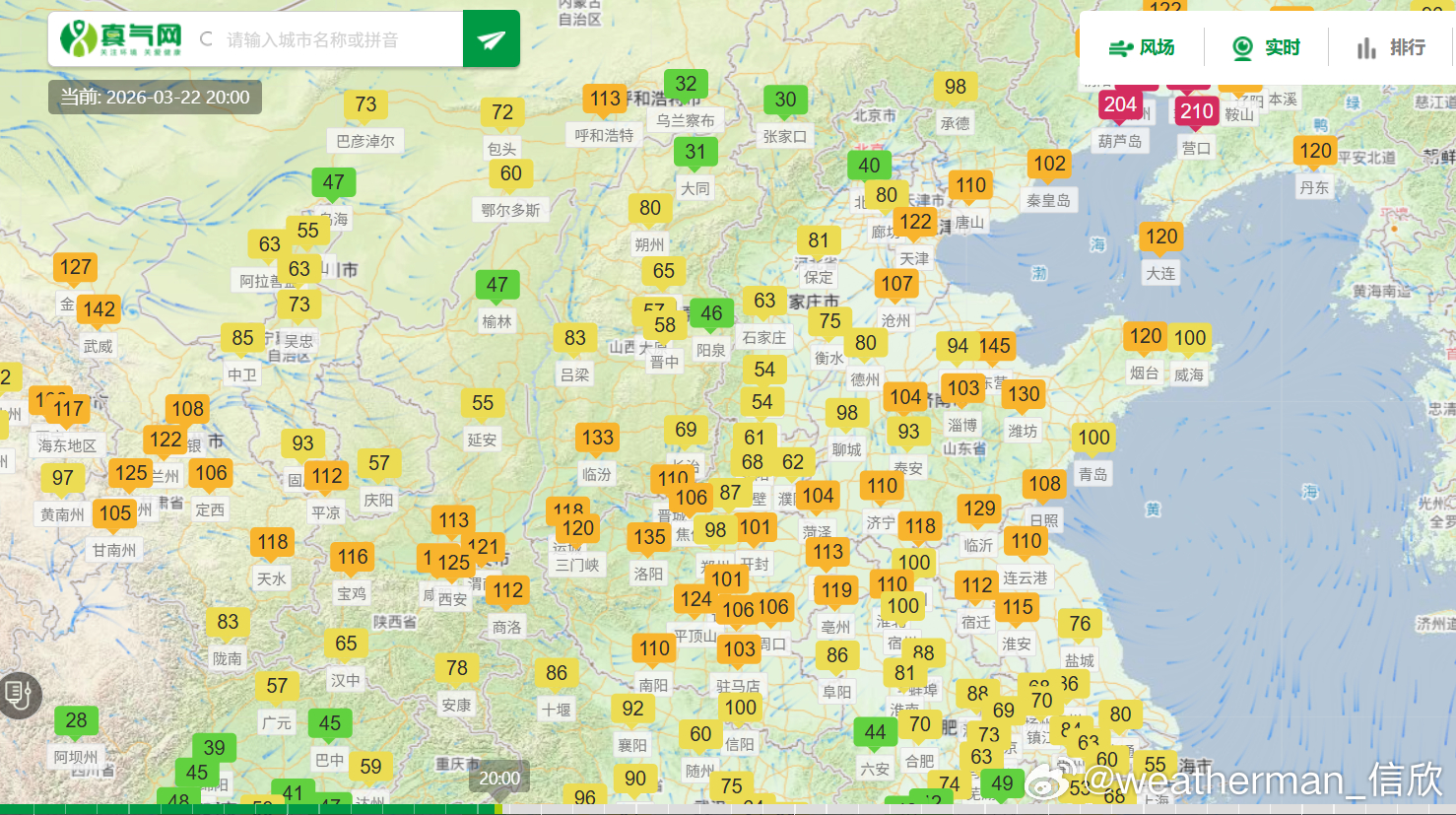Choose the 86 marker for 十堰
This screenshot has width=1456, height=815.
pyautogui.click(x=557, y=673)
